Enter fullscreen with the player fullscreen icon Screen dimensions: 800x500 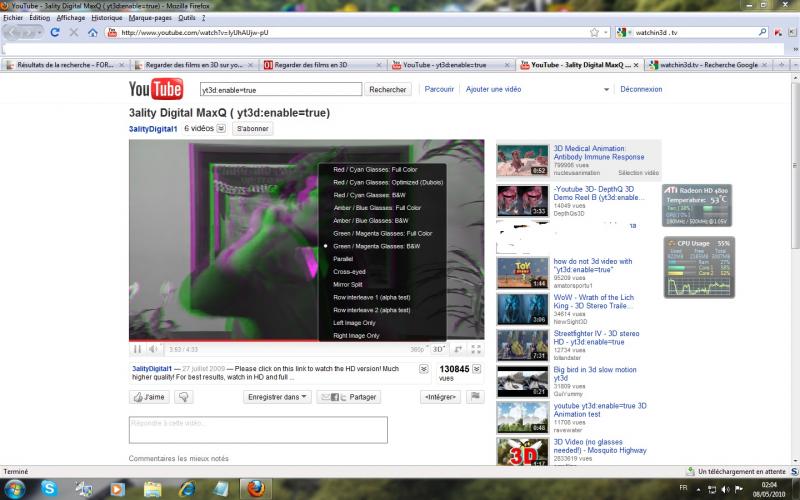[x=476, y=349]
